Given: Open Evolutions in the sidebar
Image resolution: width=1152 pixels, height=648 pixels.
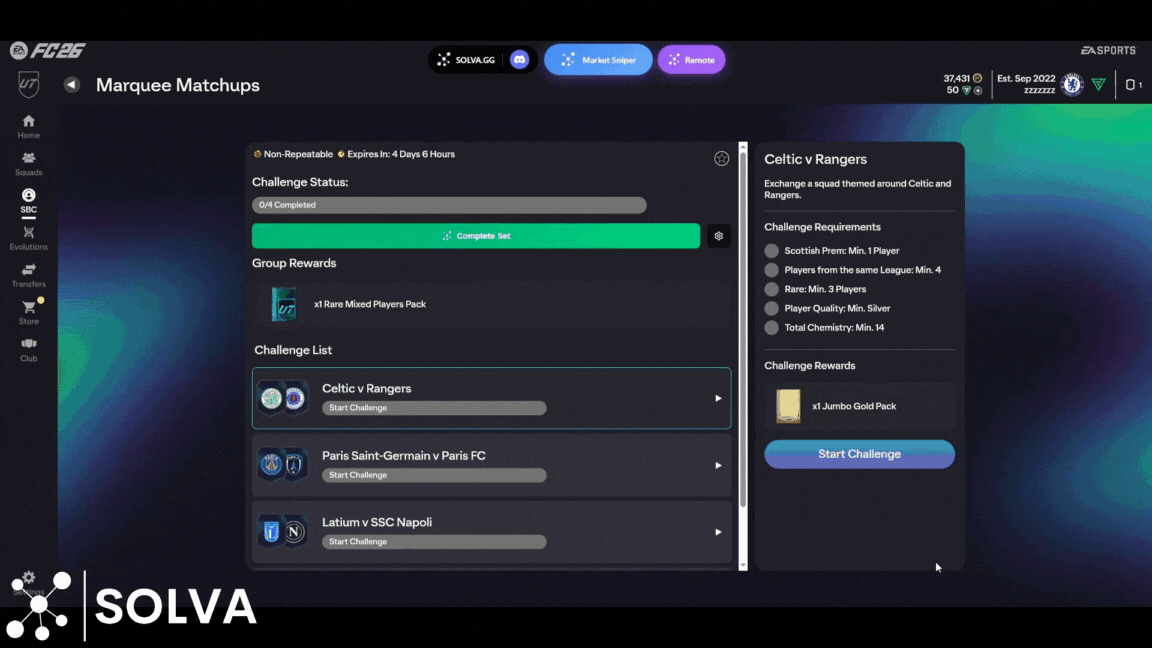Looking at the screenshot, I should click(29, 238).
